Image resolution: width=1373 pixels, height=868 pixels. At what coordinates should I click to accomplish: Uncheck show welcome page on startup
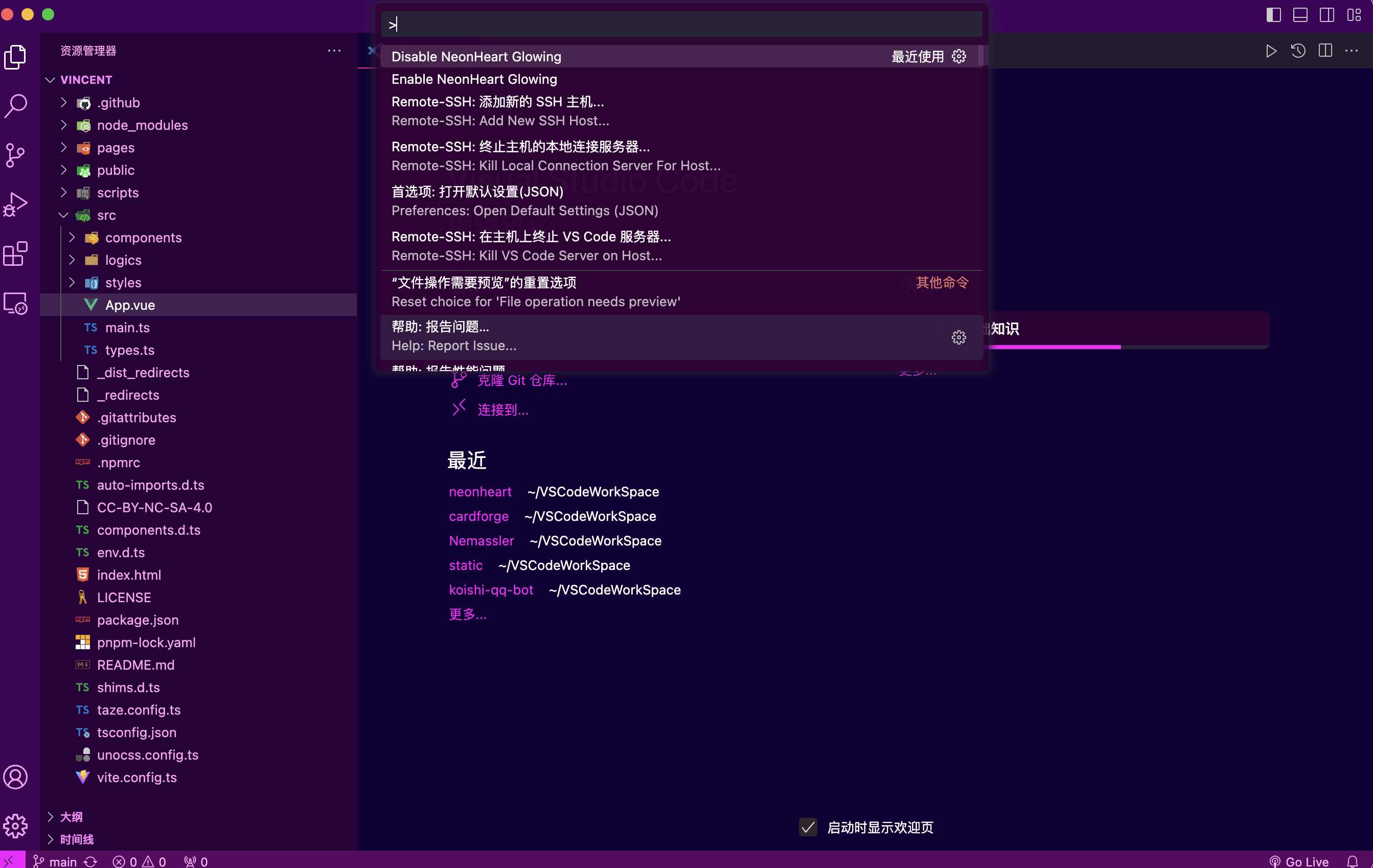pos(808,827)
